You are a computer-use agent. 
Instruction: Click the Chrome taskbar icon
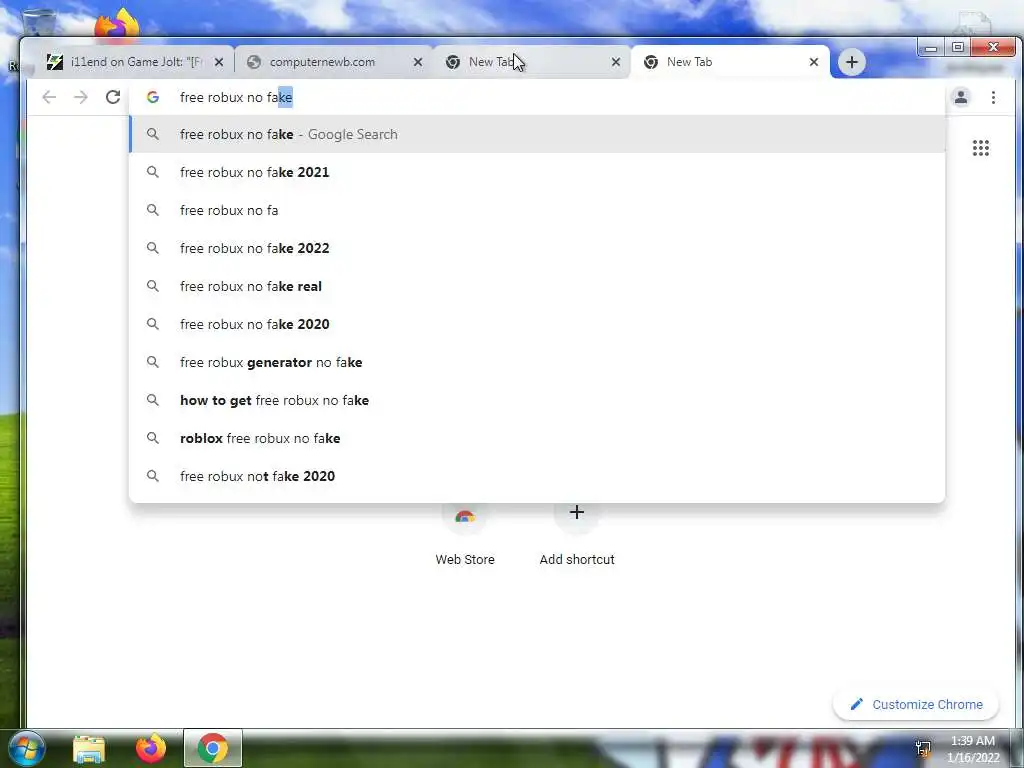coord(213,748)
